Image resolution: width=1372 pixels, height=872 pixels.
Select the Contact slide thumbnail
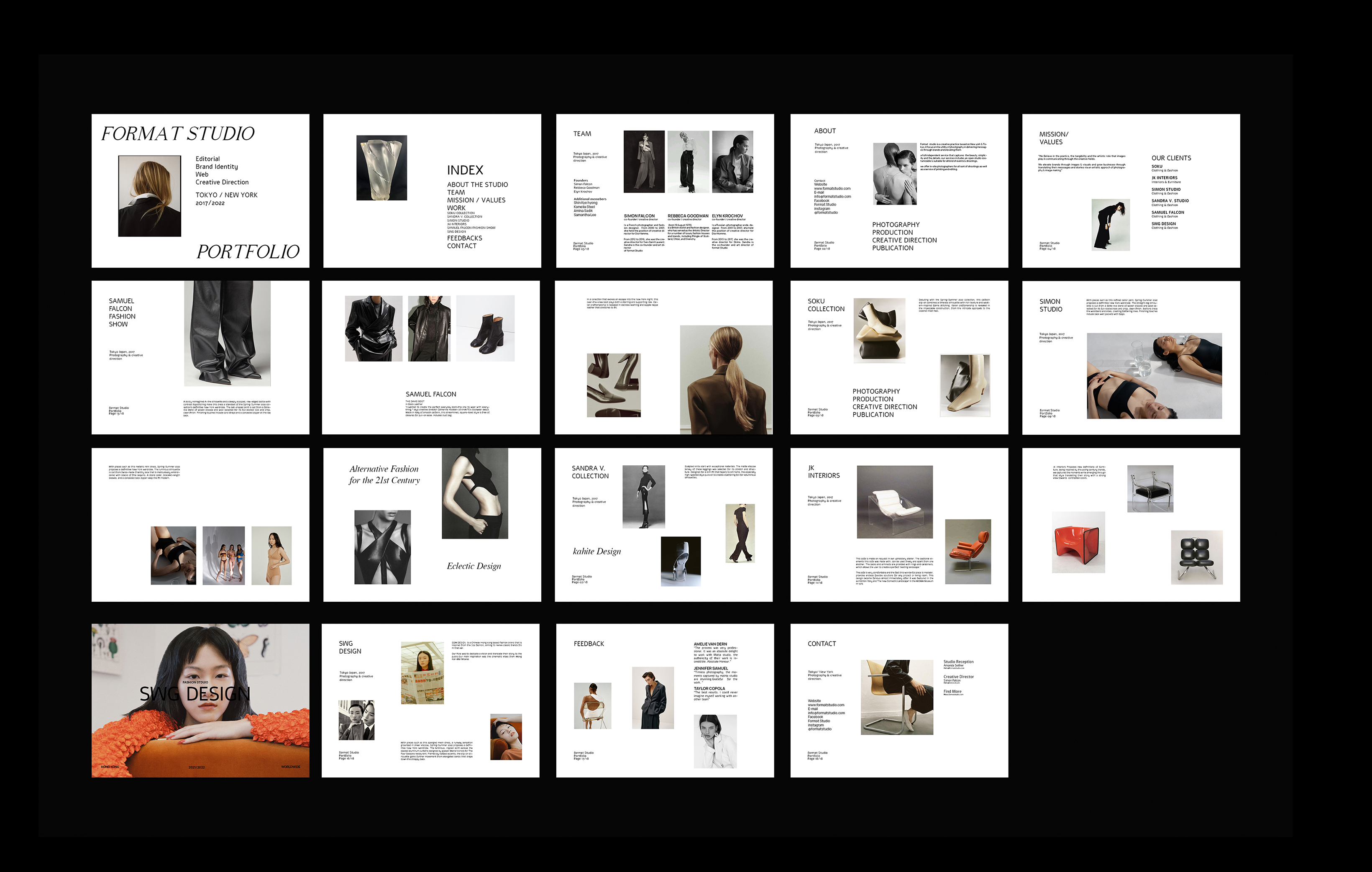tap(898, 700)
